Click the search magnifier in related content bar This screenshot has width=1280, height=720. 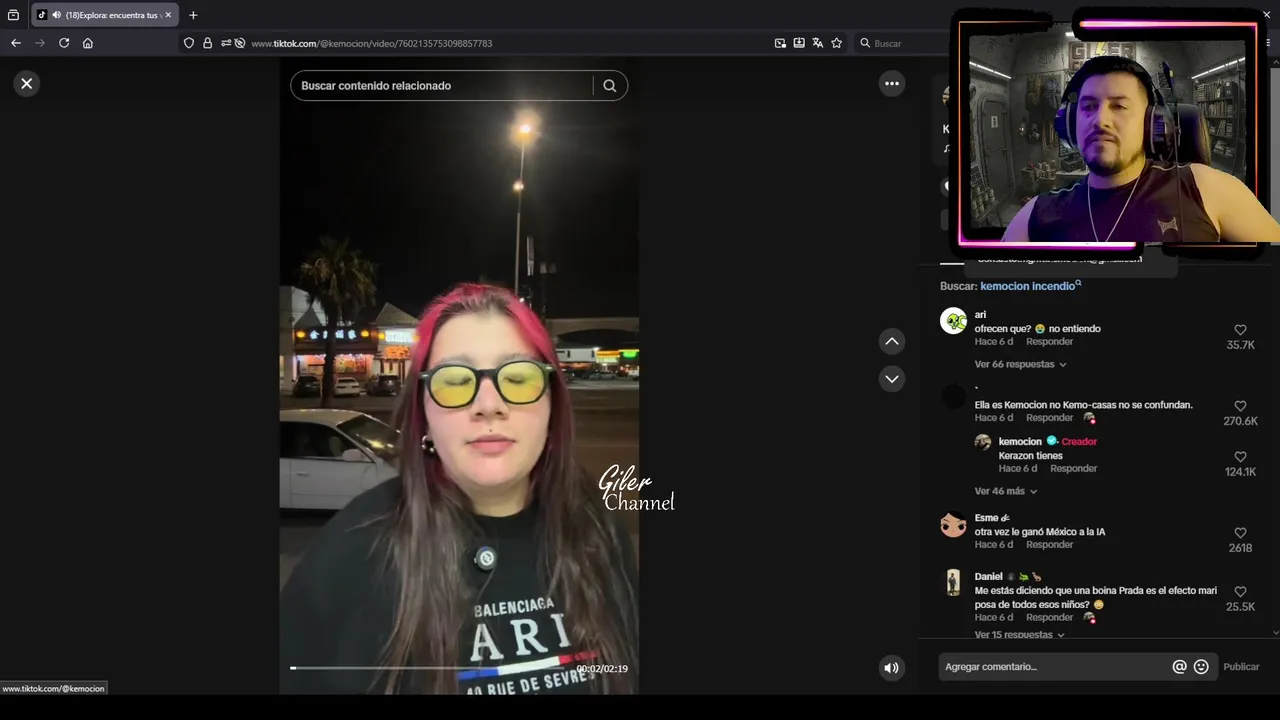coord(609,86)
